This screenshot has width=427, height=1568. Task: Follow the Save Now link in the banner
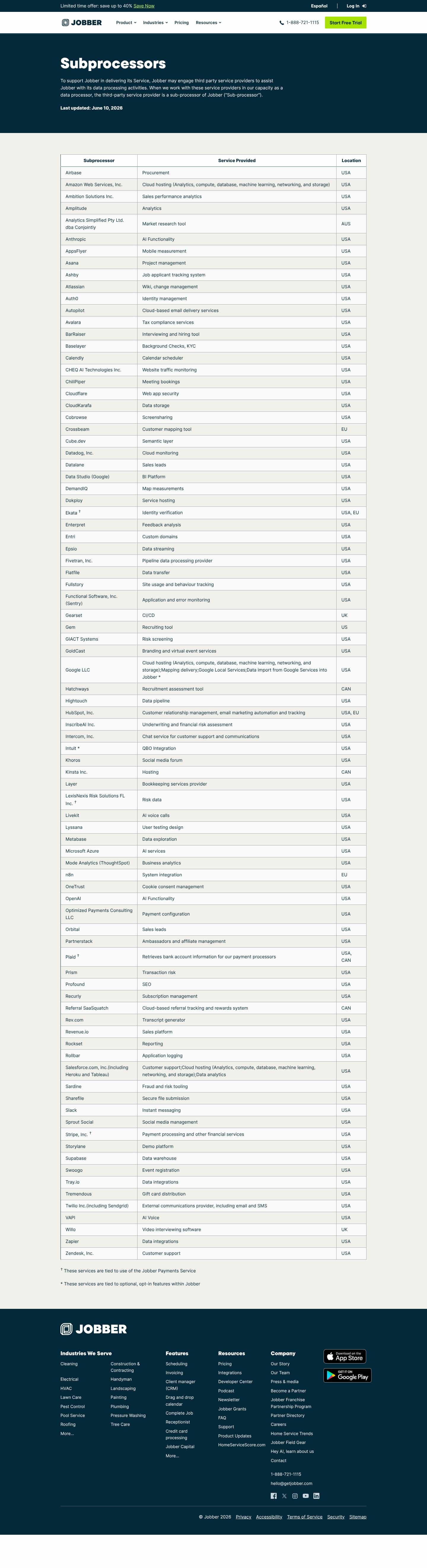click(144, 6)
